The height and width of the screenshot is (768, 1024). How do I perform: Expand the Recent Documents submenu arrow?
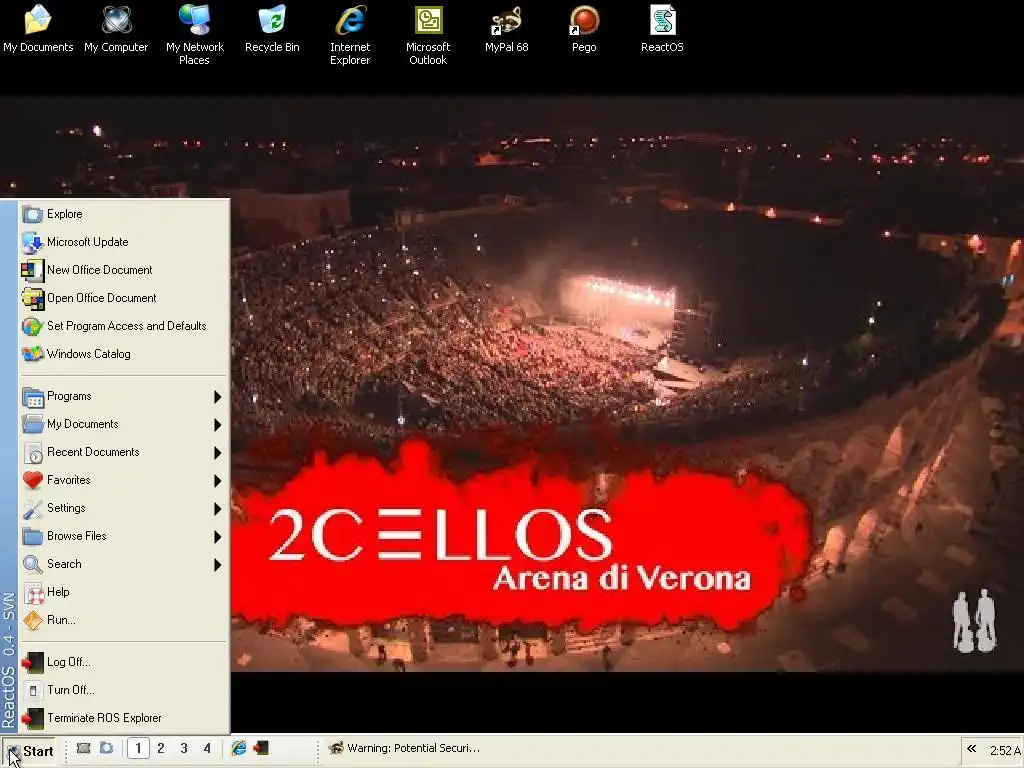(217, 453)
